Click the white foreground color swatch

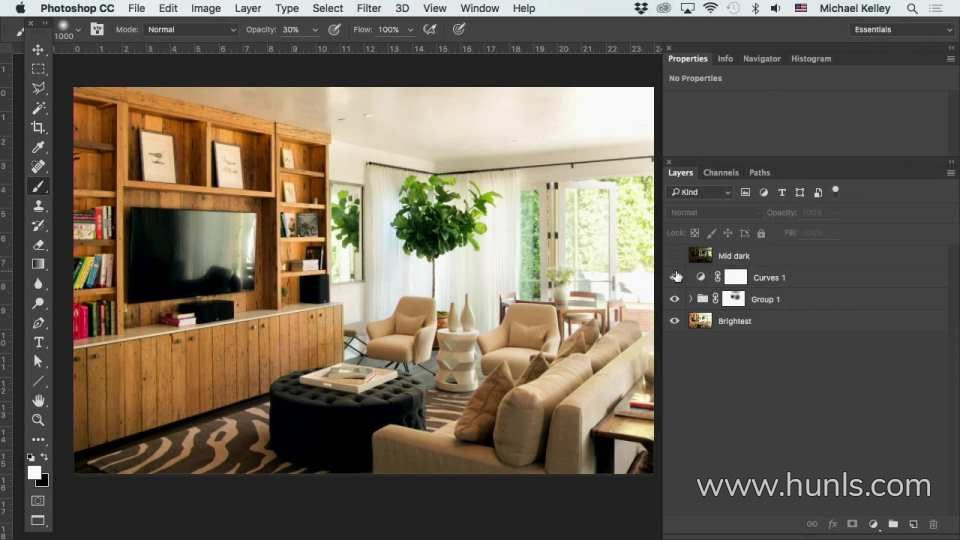34,473
